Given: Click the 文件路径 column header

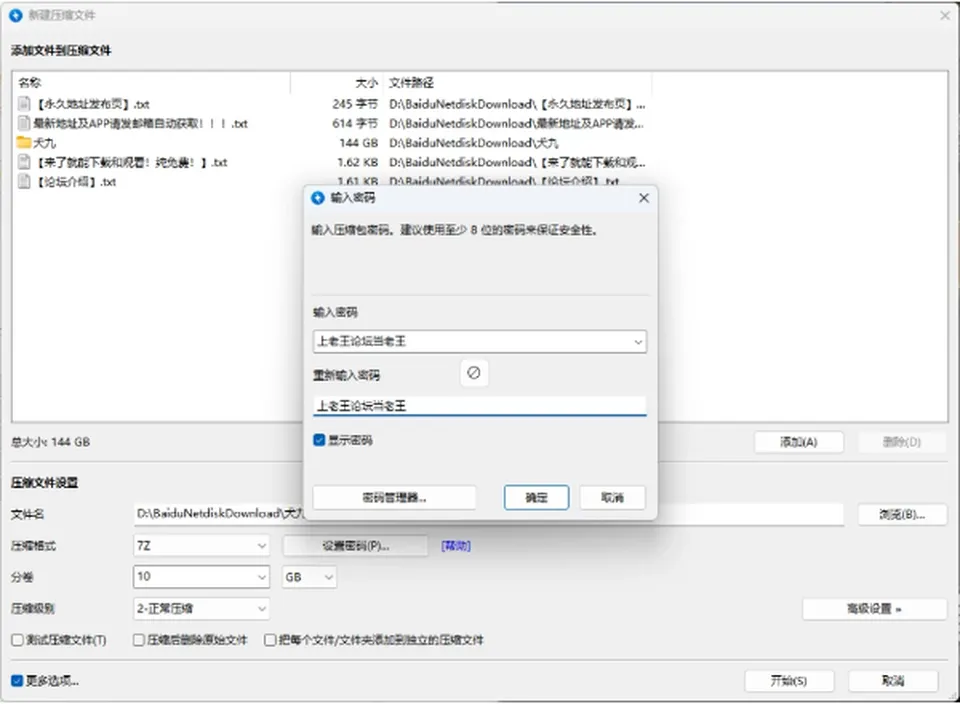Looking at the screenshot, I should click(x=517, y=83).
